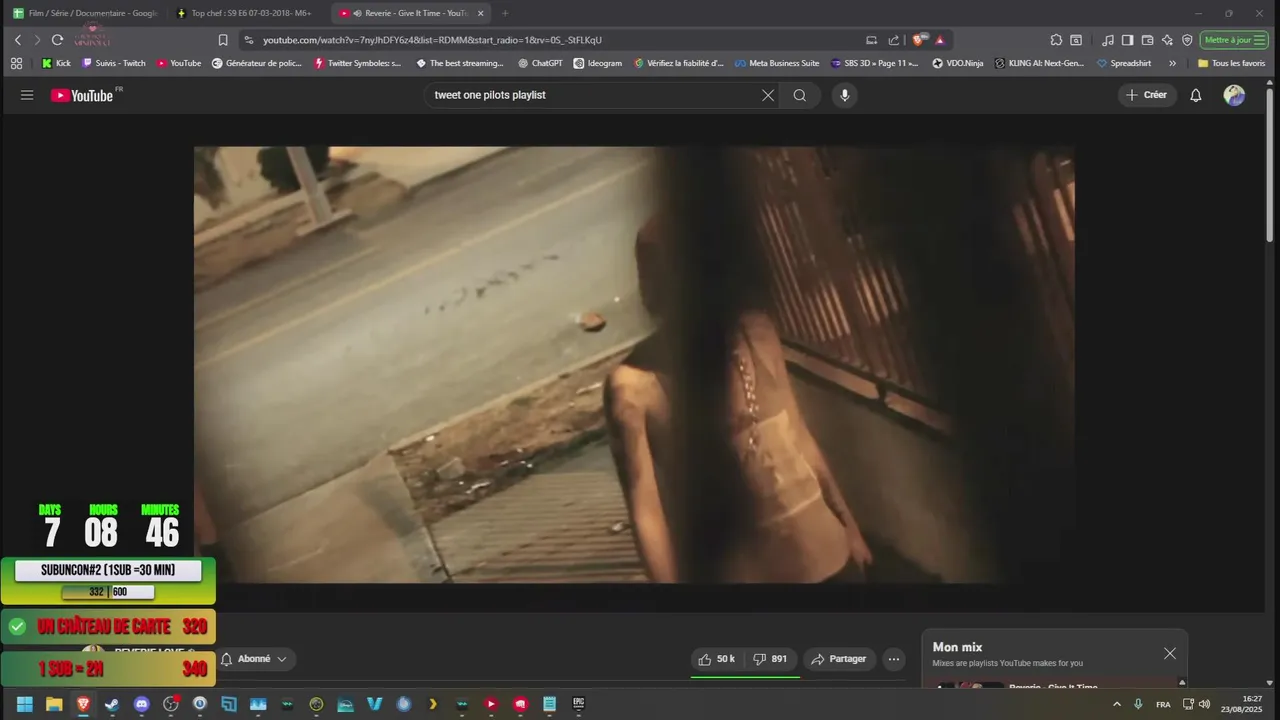Open the ChatGPT bookmark
This screenshot has height=720, width=1280.
pyautogui.click(x=540, y=63)
